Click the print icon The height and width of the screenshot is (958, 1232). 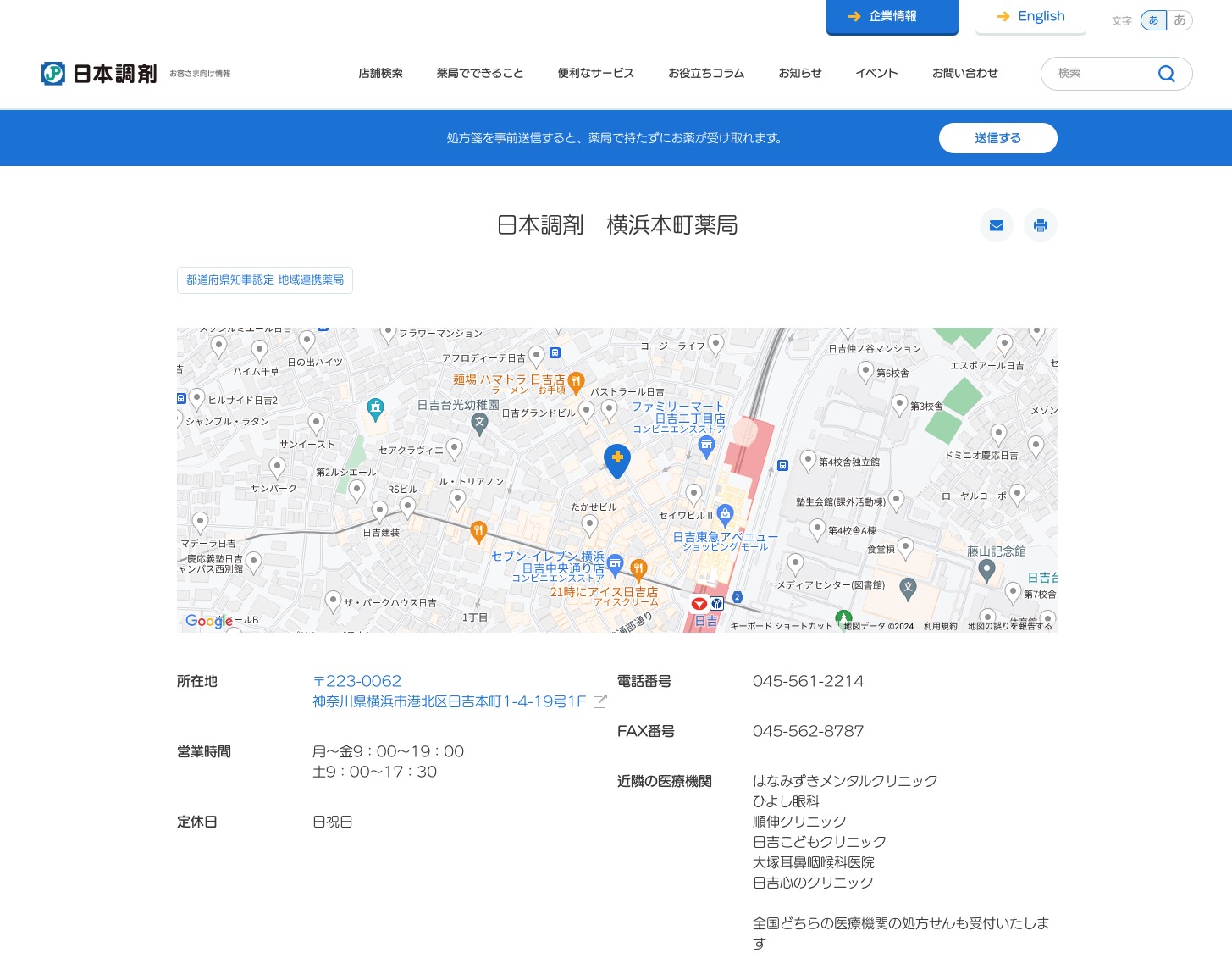1040,225
